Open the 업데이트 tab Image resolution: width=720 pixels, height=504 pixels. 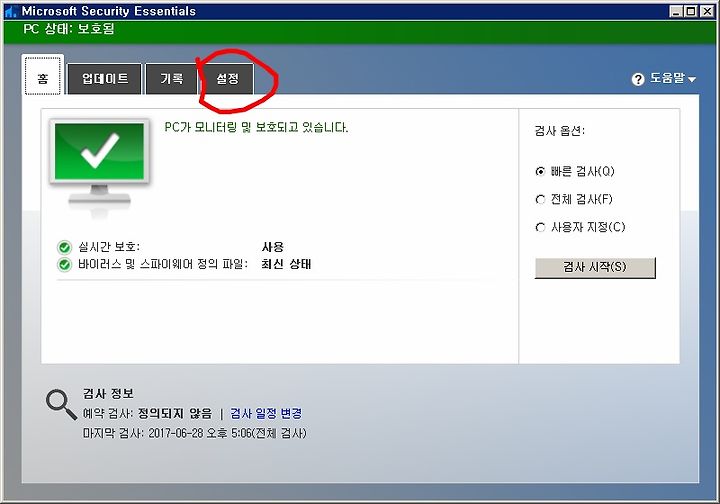[x=105, y=79]
